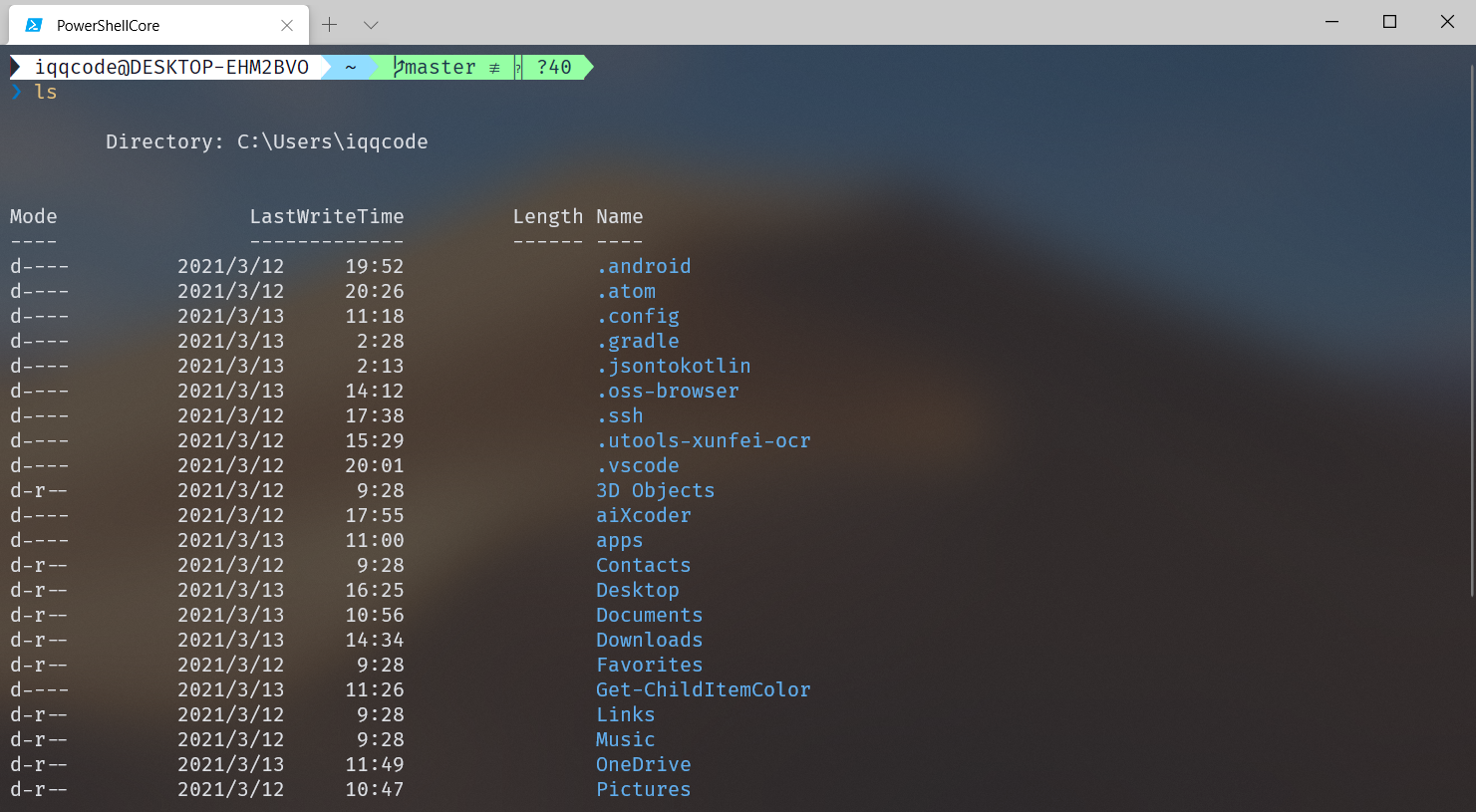This screenshot has height=812, width=1476.
Task: Click the master branch prompt segment
Action: pos(441,67)
